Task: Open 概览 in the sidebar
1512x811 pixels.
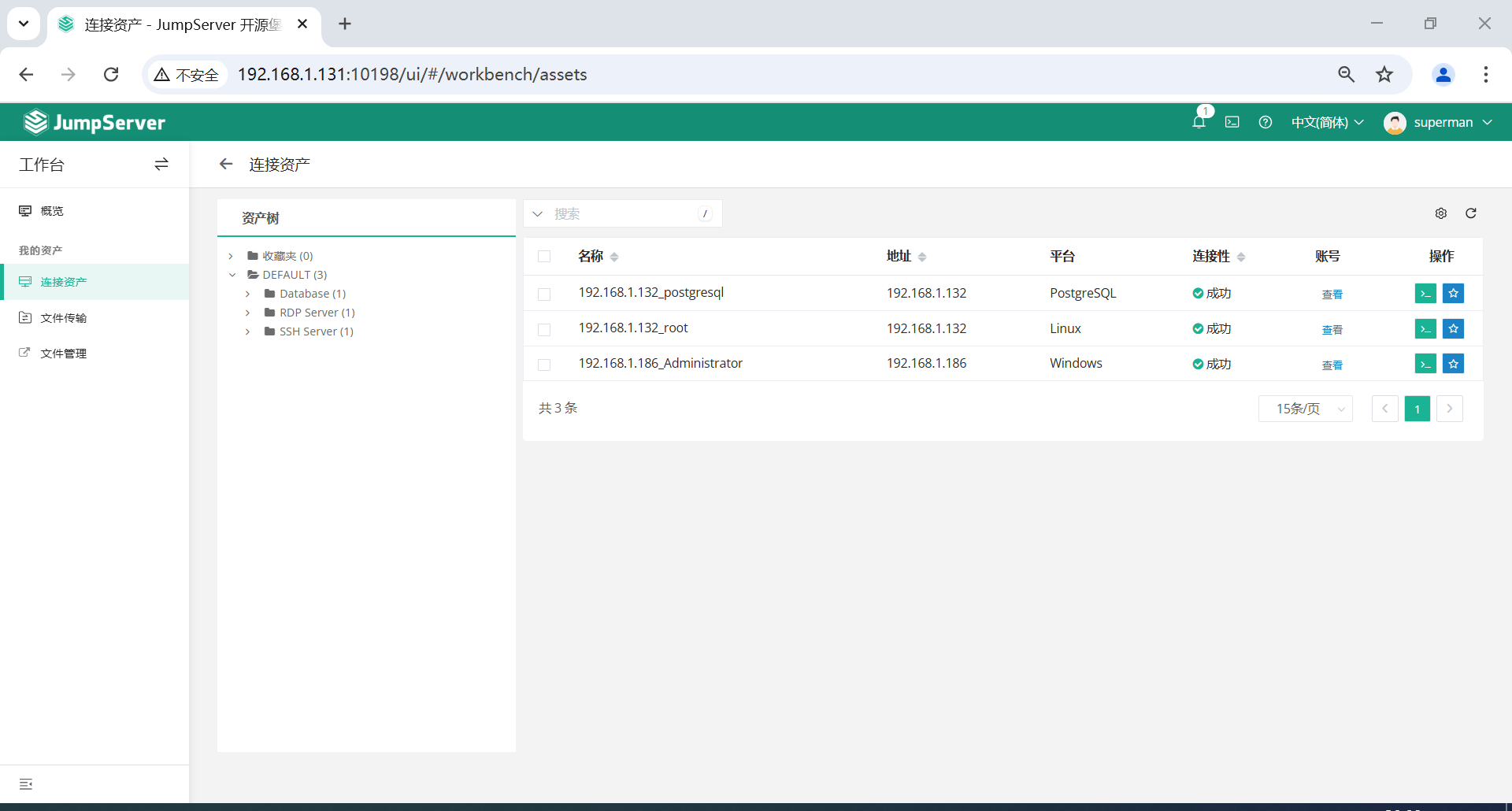Action: point(94,211)
